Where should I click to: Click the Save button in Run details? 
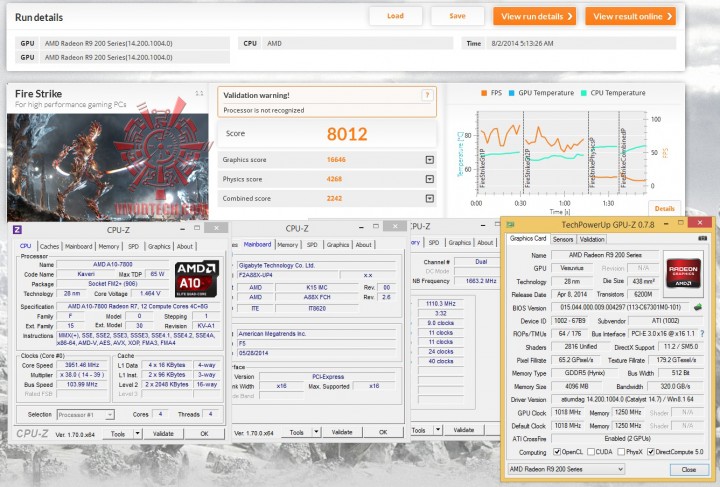click(457, 16)
